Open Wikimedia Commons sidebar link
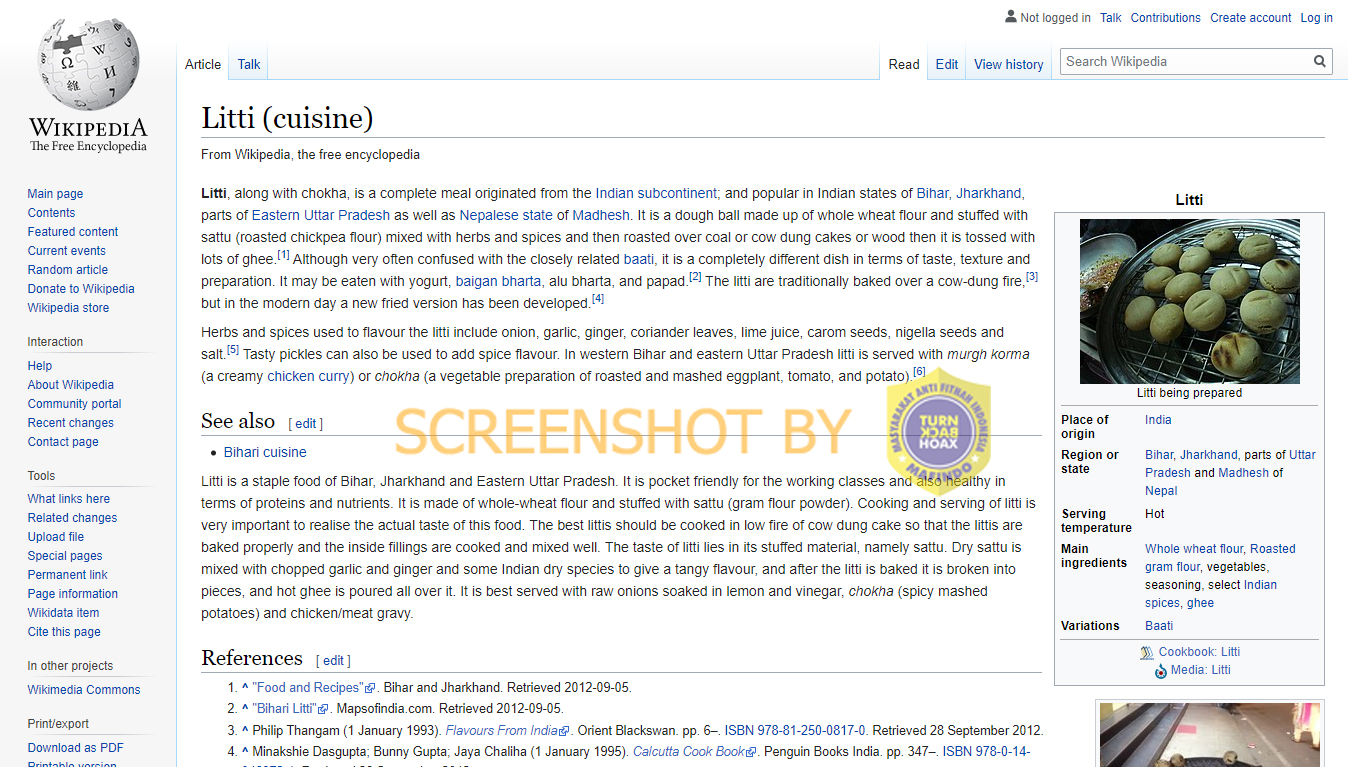Image resolution: width=1348 pixels, height=767 pixels. pos(84,690)
